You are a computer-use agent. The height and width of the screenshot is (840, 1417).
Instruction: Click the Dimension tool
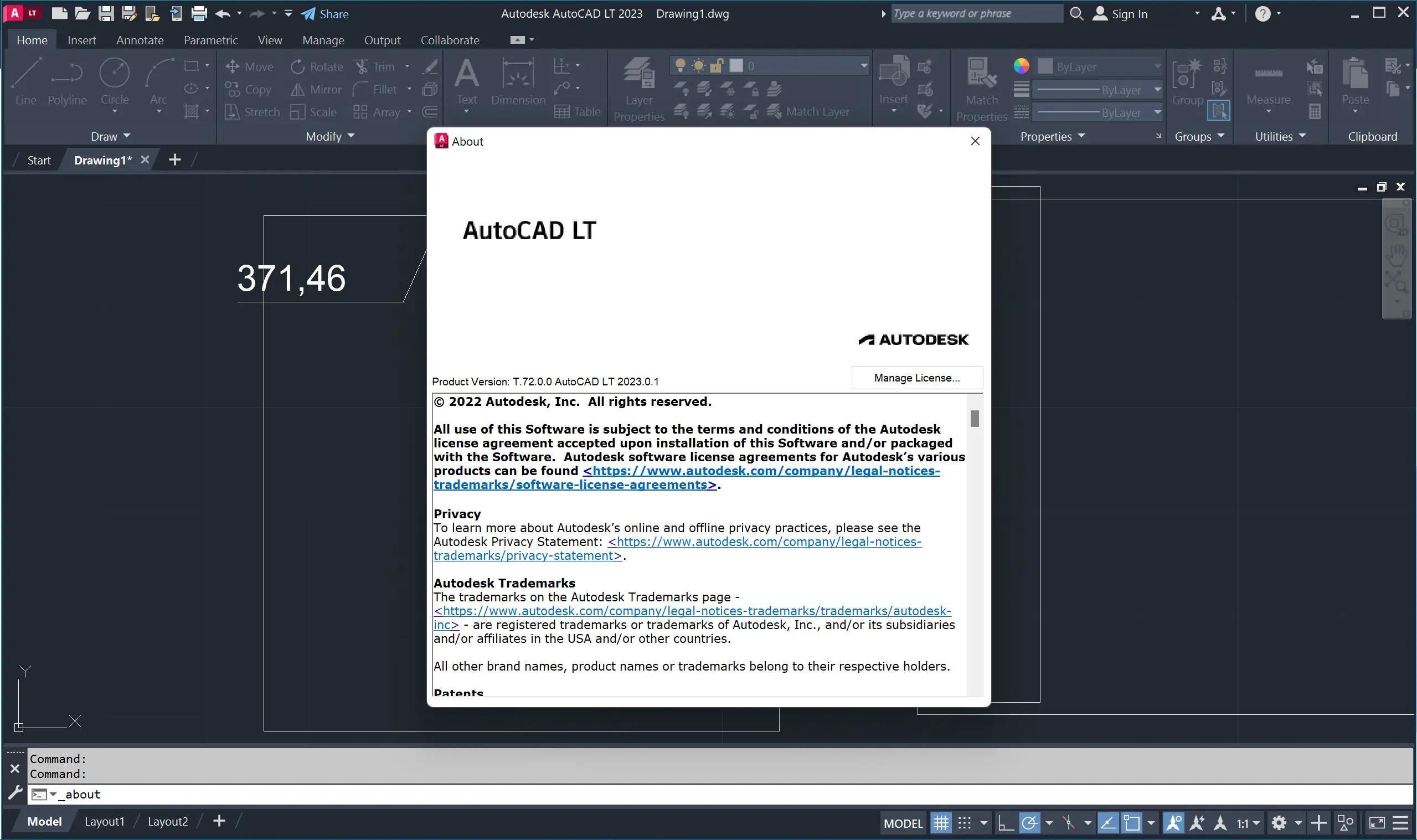pos(518,82)
